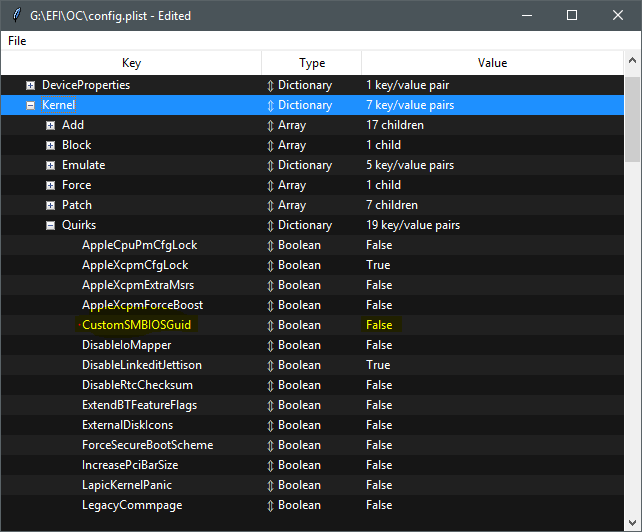
Task: Click the Value column header
Action: coord(492,63)
